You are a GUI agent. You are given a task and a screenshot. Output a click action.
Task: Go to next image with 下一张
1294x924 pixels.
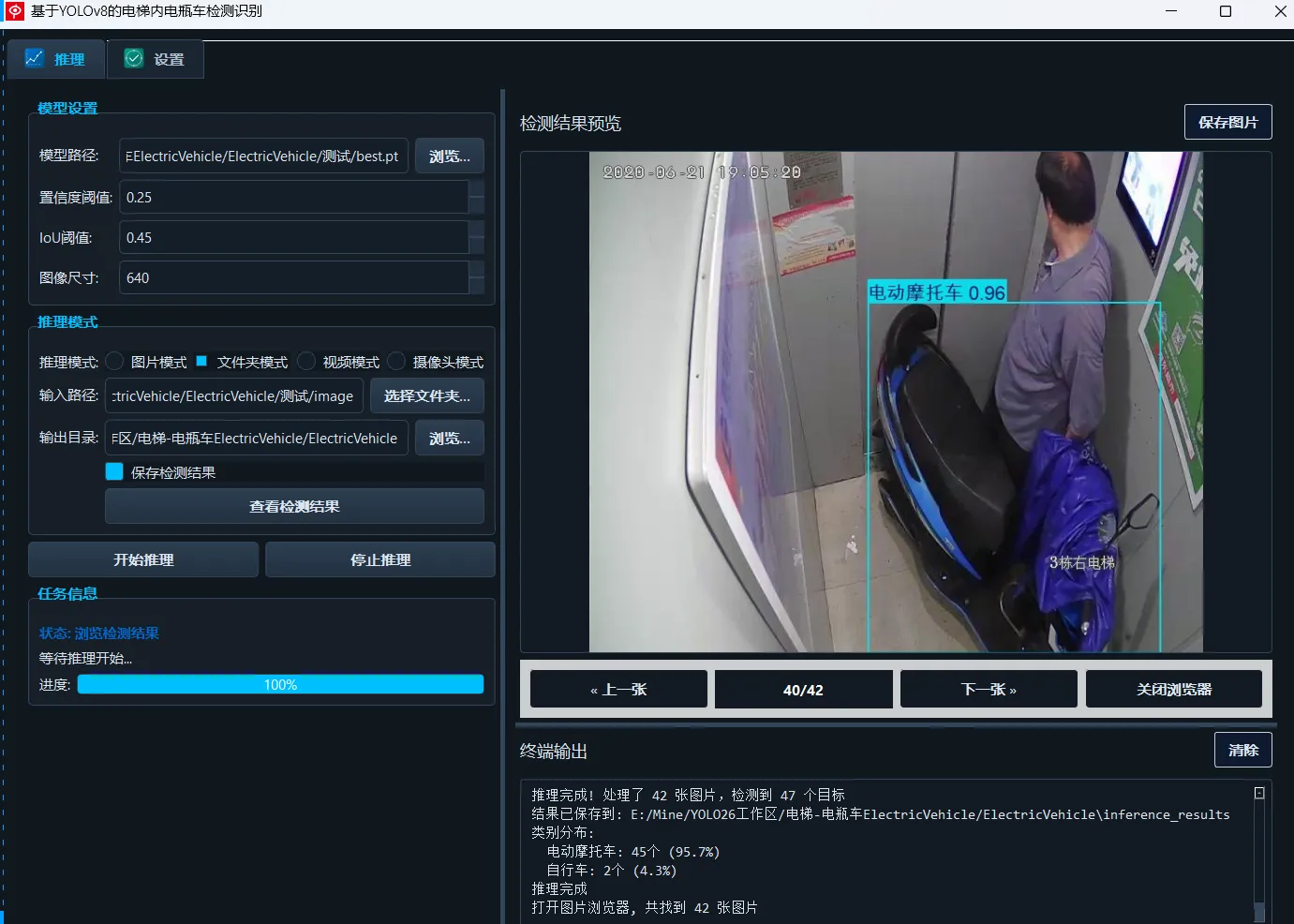coord(989,689)
